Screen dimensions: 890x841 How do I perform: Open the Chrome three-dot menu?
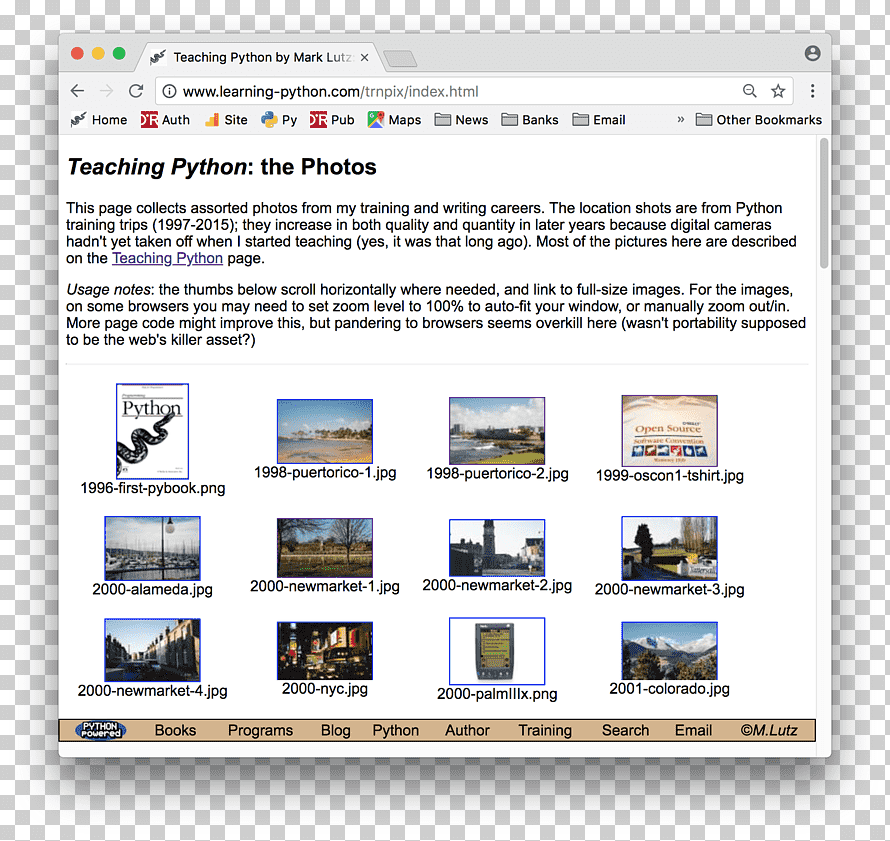[x=813, y=91]
